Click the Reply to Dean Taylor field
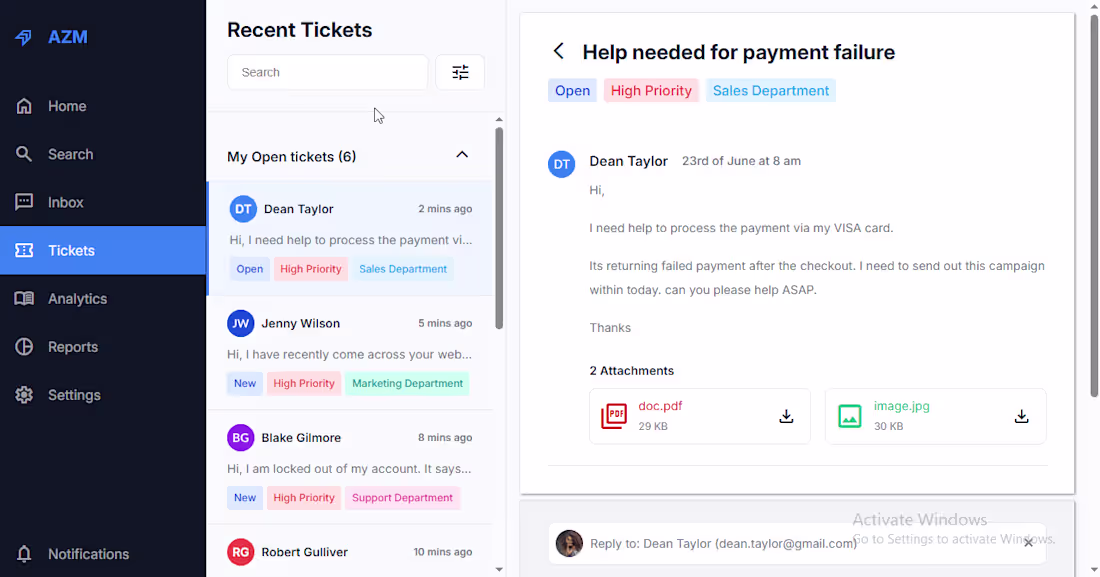 click(x=797, y=543)
